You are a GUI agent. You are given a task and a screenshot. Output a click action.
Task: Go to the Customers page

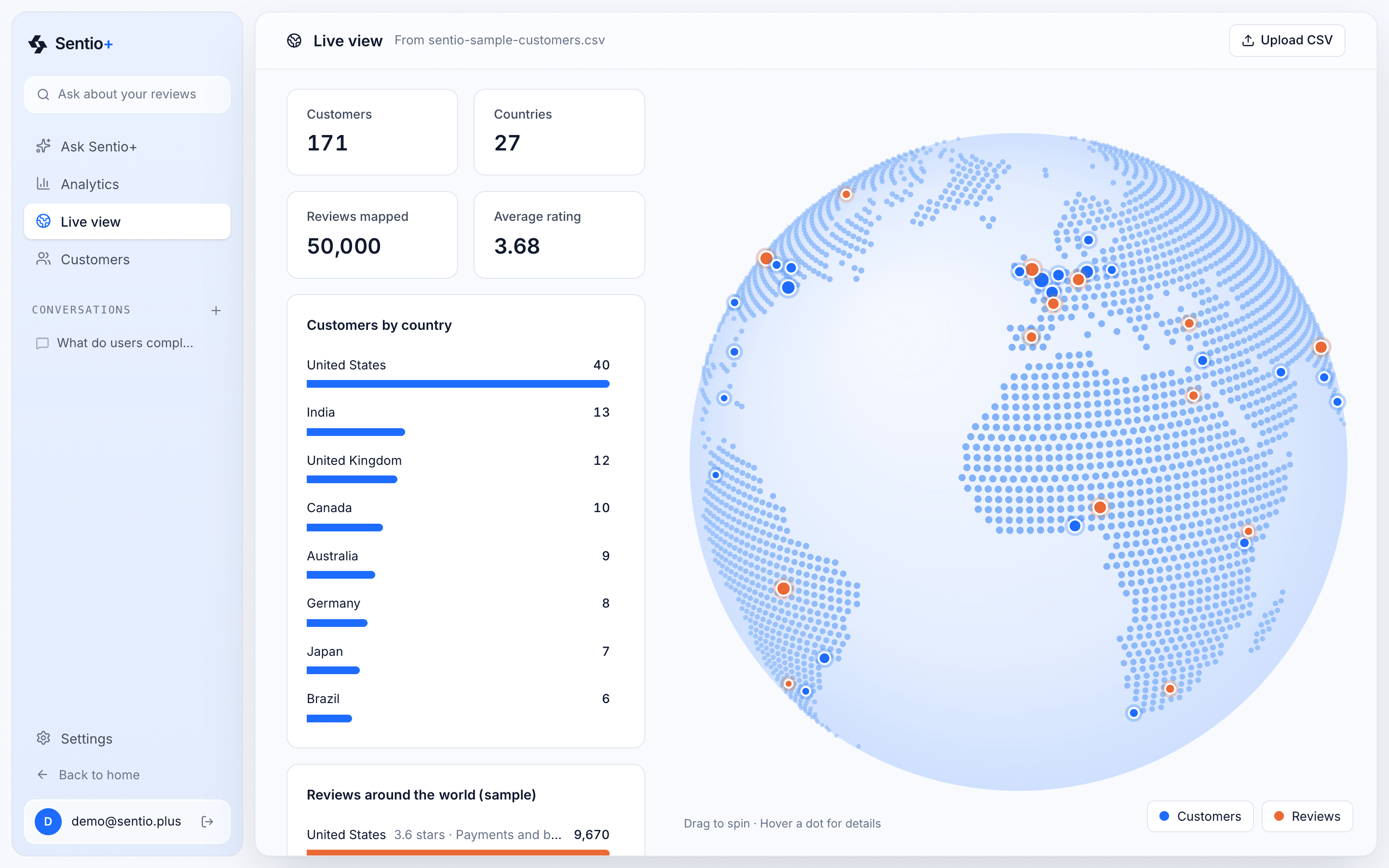click(x=127, y=259)
